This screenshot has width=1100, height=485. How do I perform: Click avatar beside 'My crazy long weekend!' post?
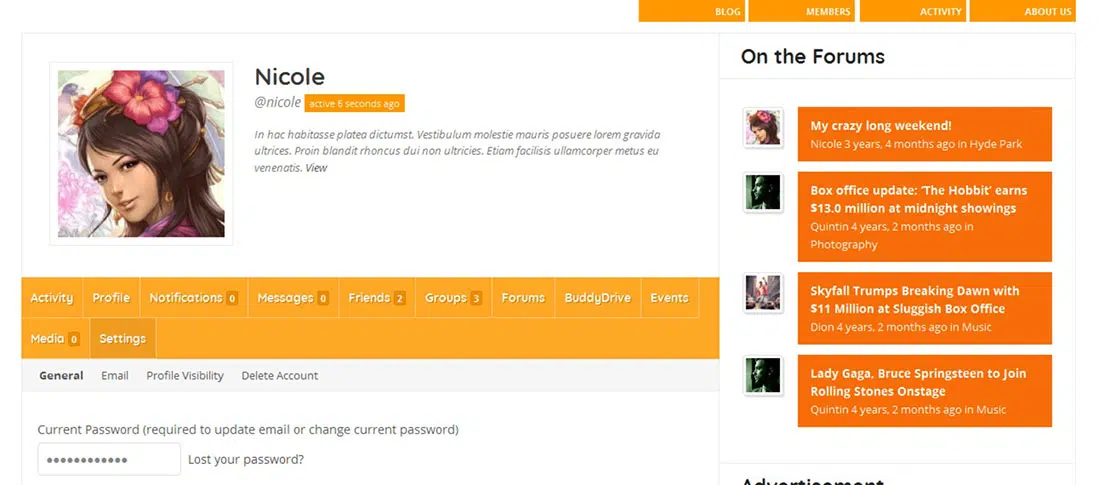pyautogui.click(x=763, y=129)
